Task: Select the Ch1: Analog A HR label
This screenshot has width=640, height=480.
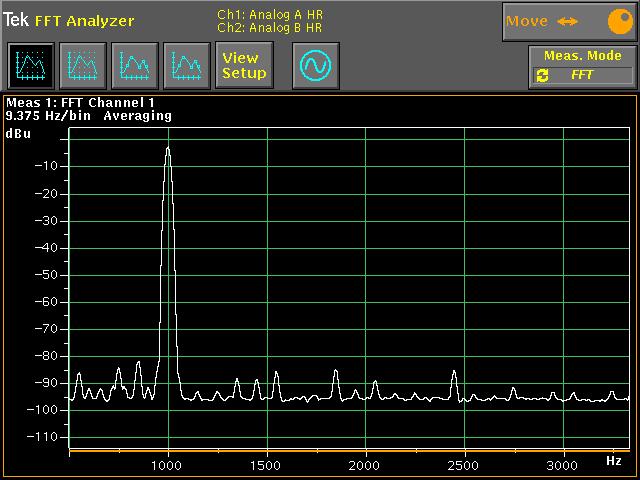Action: [x=270, y=14]
